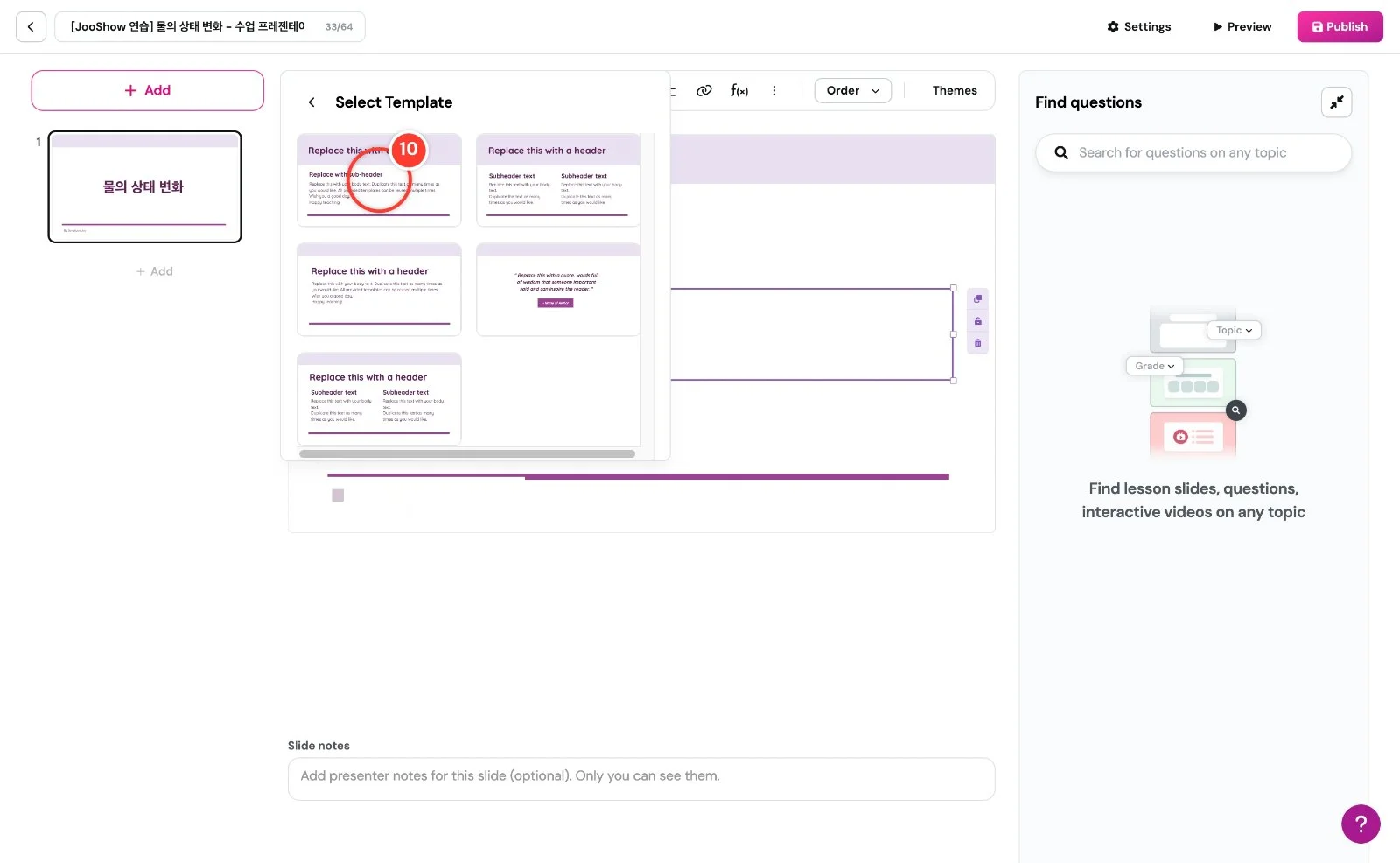Choose the top two-column subheader template
This screenshot has width=1400, height=863.
point(558,180)
